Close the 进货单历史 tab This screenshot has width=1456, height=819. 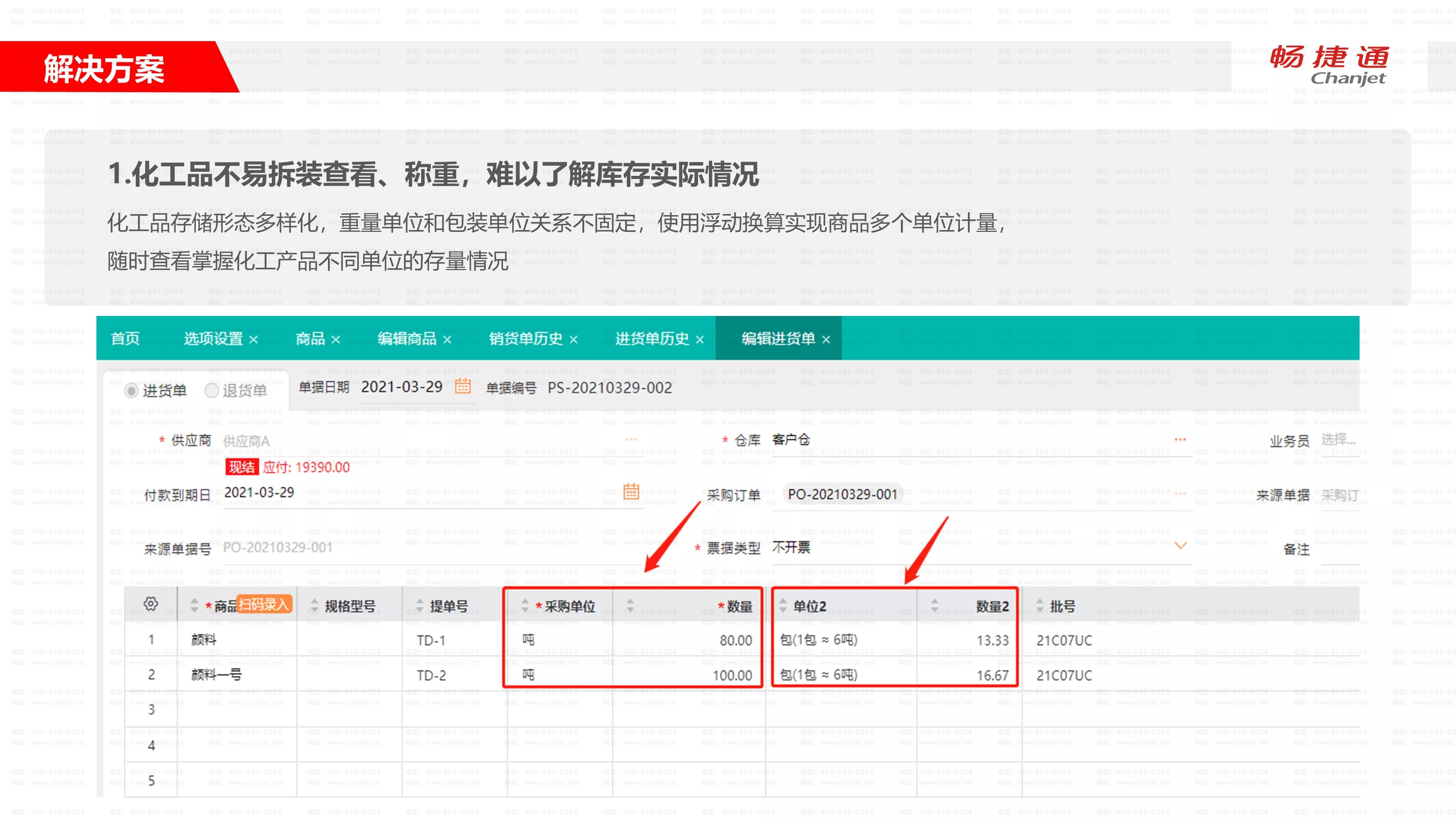(700, 340)
